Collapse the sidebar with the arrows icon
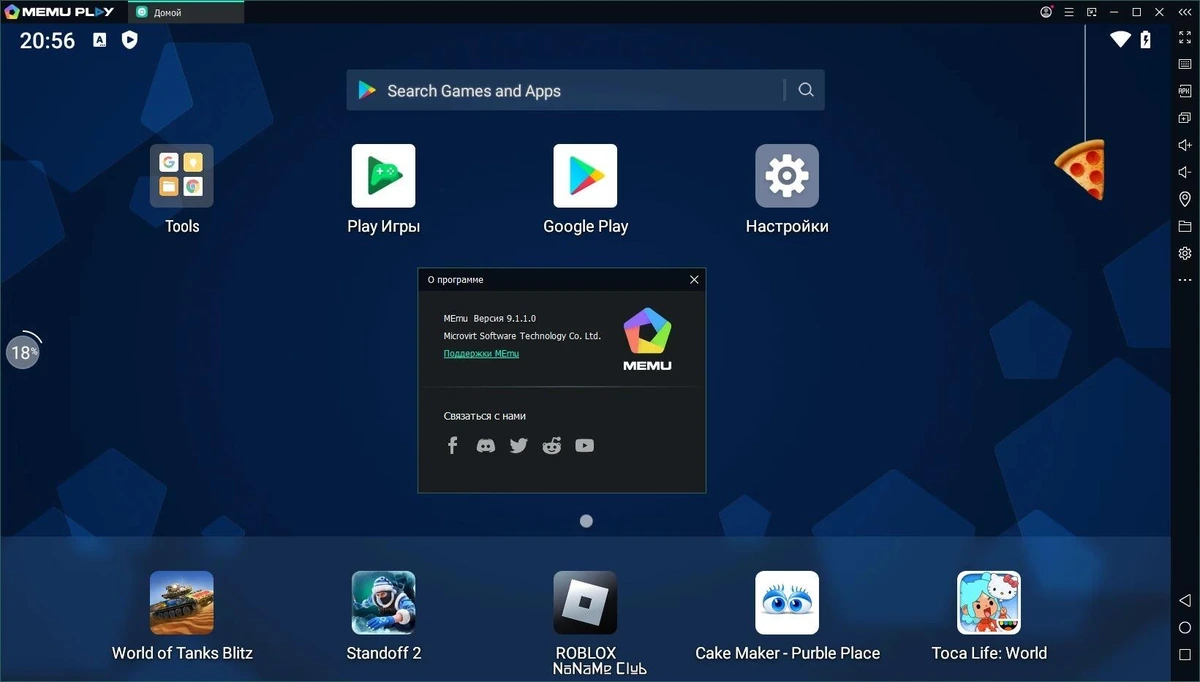1200x682 pixels. (1183, 12)
